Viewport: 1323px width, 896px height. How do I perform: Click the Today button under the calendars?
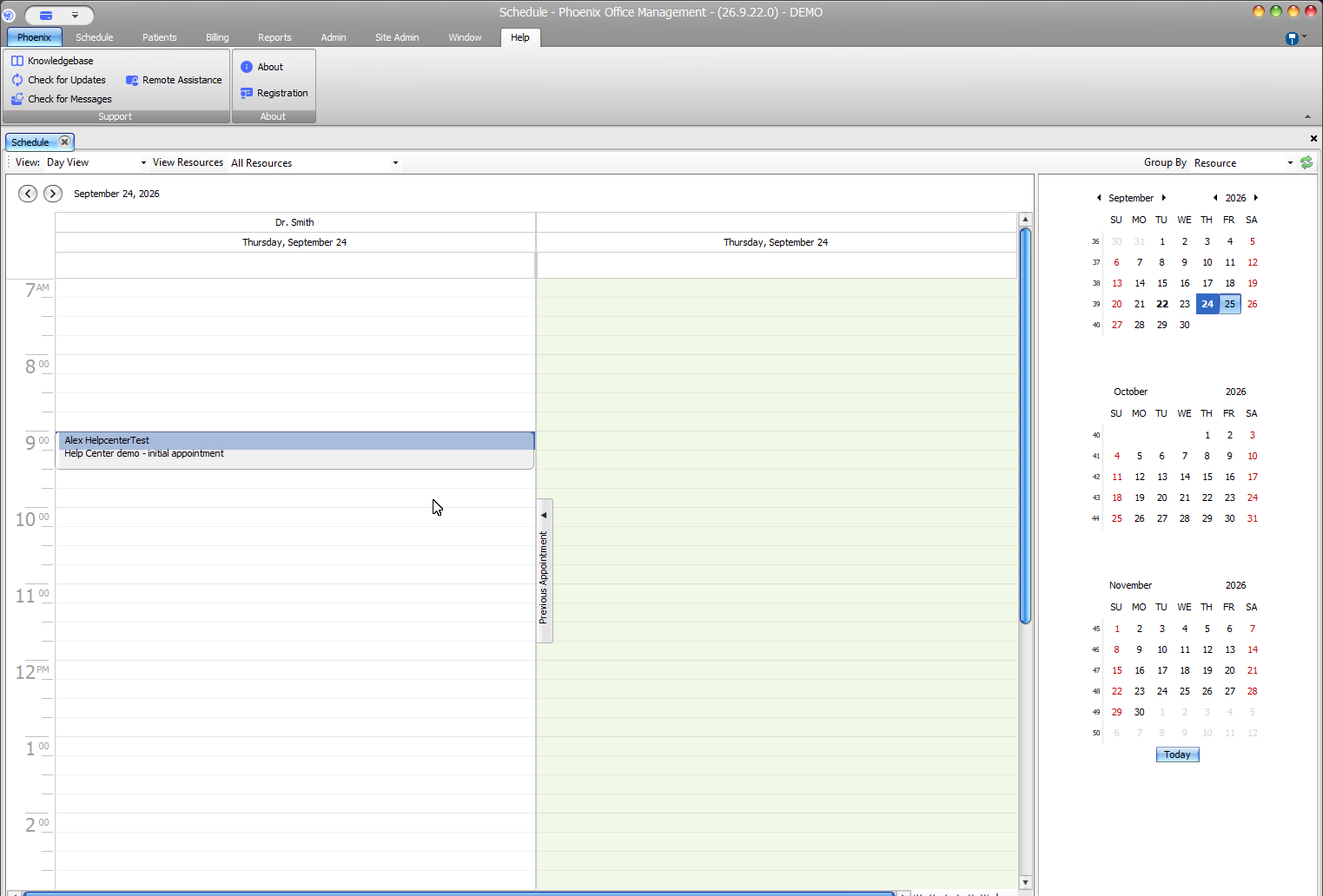(1178, 754)
